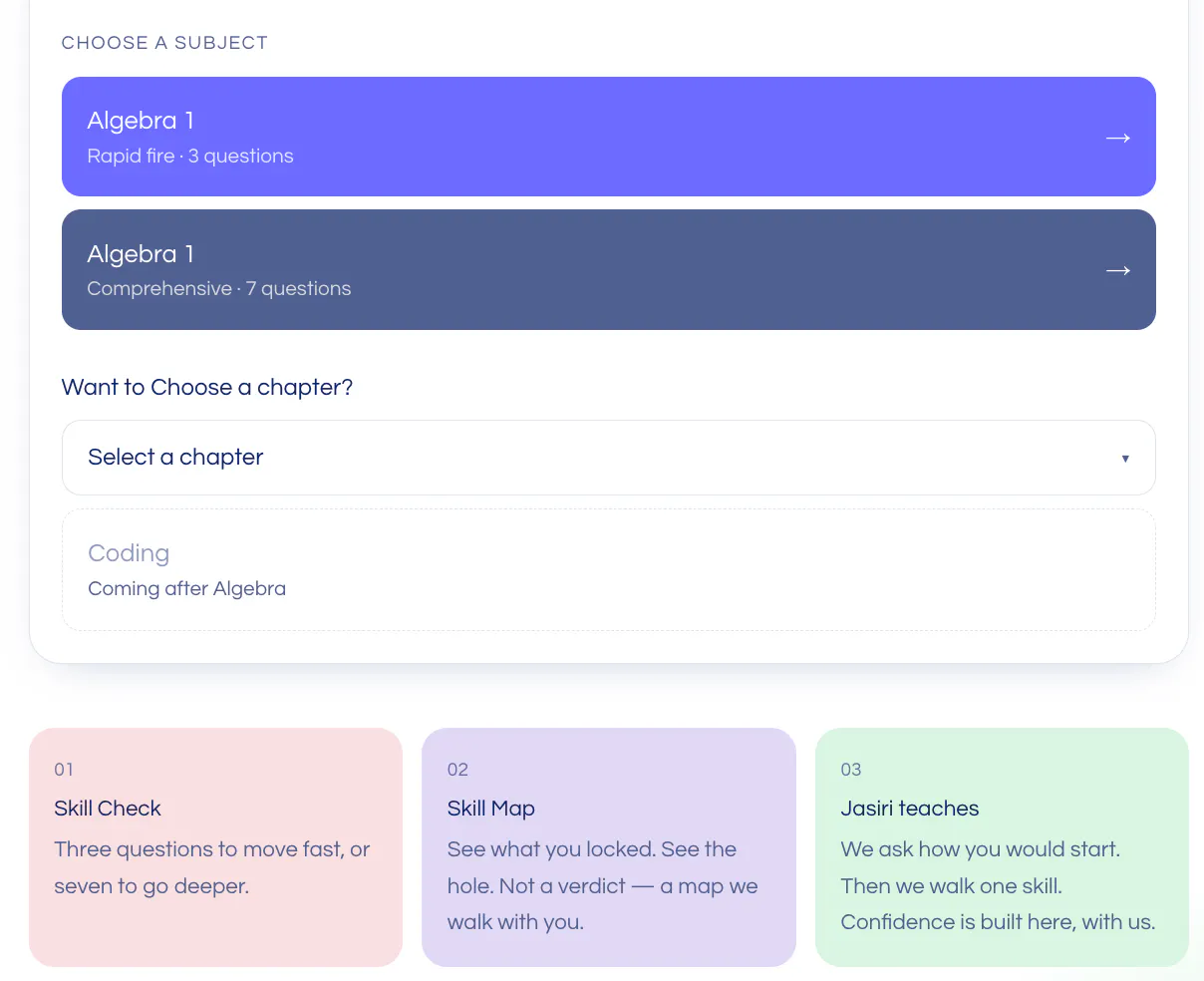Click arrow icon on Rapid fire card

(1117, 138)
